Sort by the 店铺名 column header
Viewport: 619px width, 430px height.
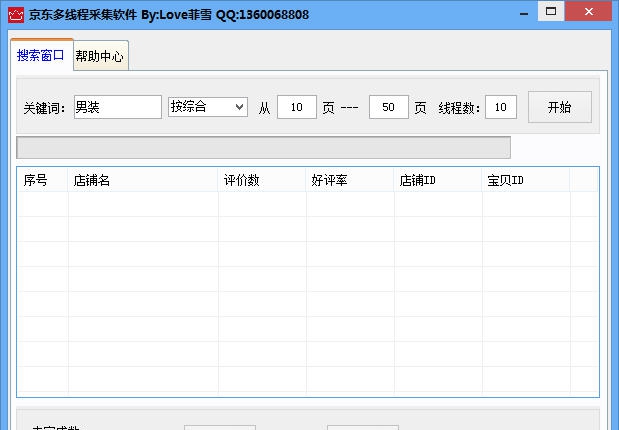pyautogui.click(x=143, y=180)
